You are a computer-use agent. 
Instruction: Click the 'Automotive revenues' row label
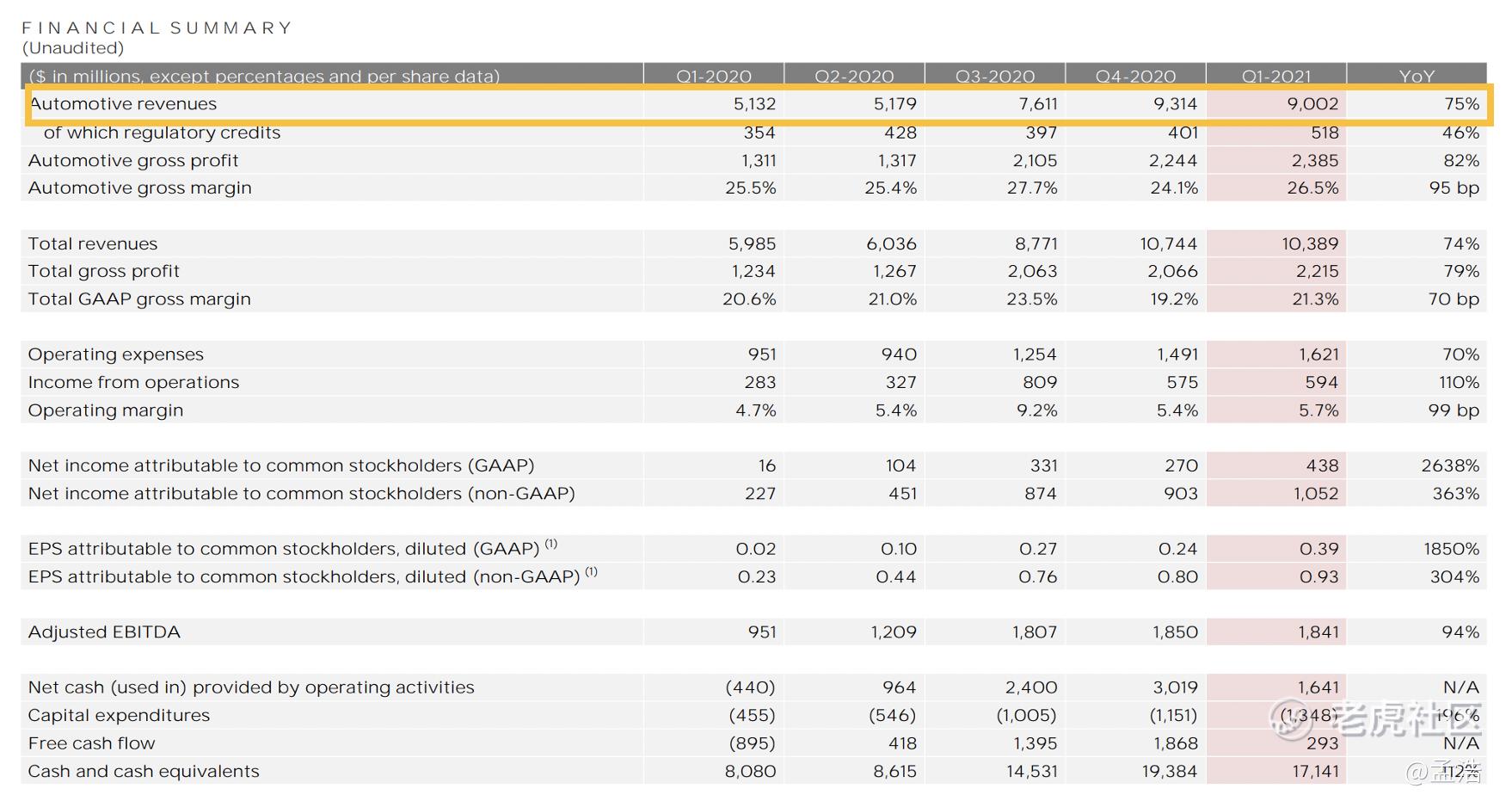[x=123, y=104]
